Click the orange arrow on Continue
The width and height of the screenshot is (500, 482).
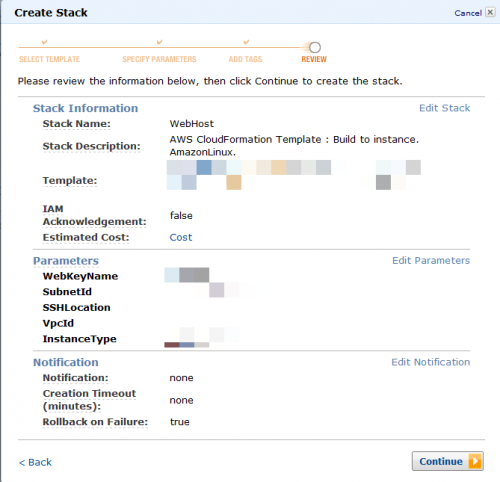tap(475, 461)
